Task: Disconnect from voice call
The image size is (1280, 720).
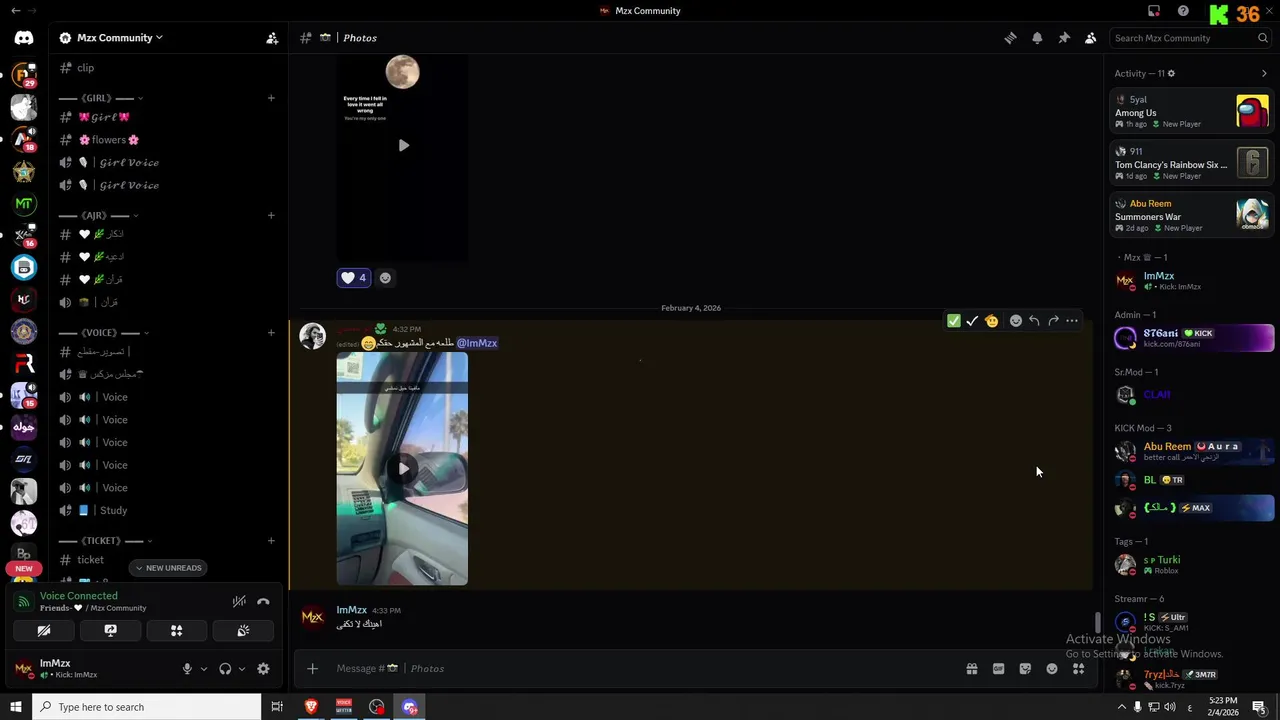Action: (x=263, y=601)
